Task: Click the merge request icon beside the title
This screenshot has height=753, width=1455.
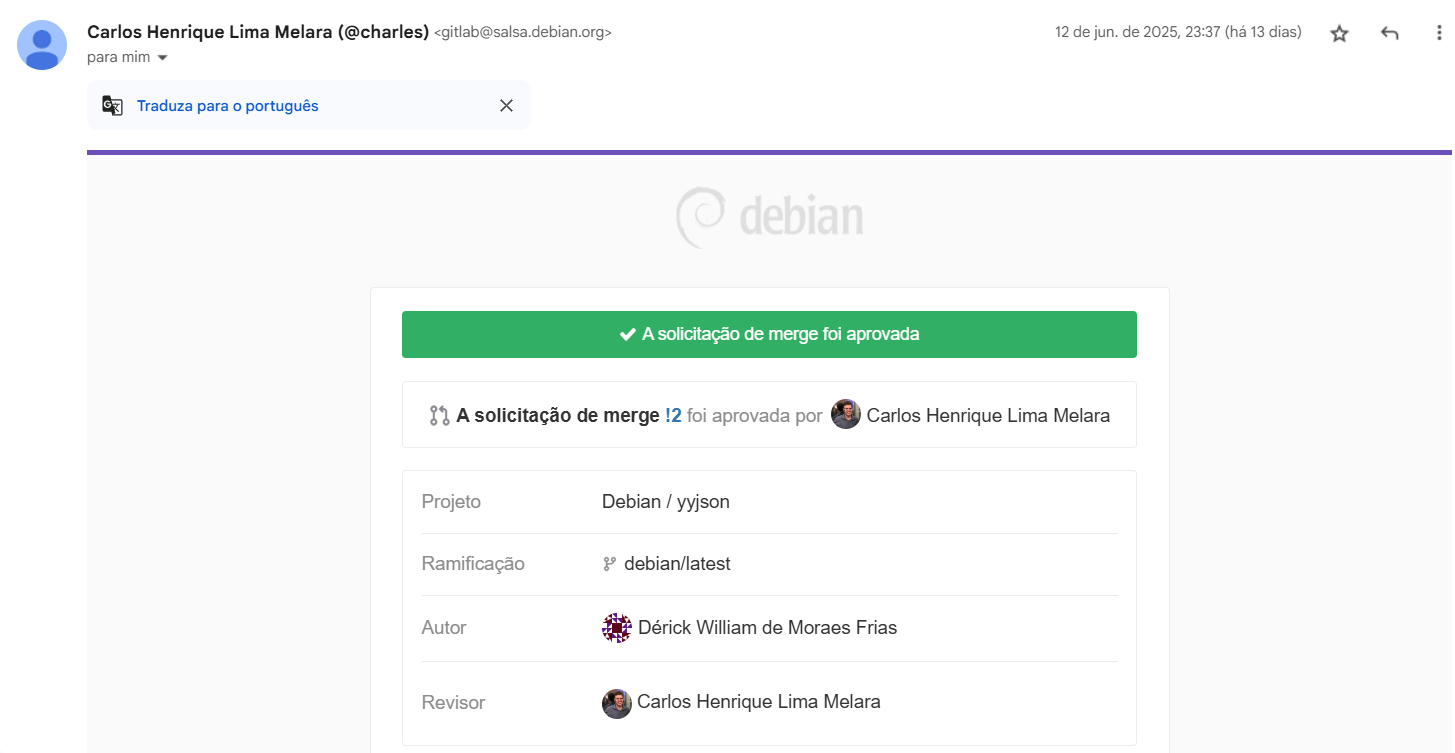Action: 439,415
